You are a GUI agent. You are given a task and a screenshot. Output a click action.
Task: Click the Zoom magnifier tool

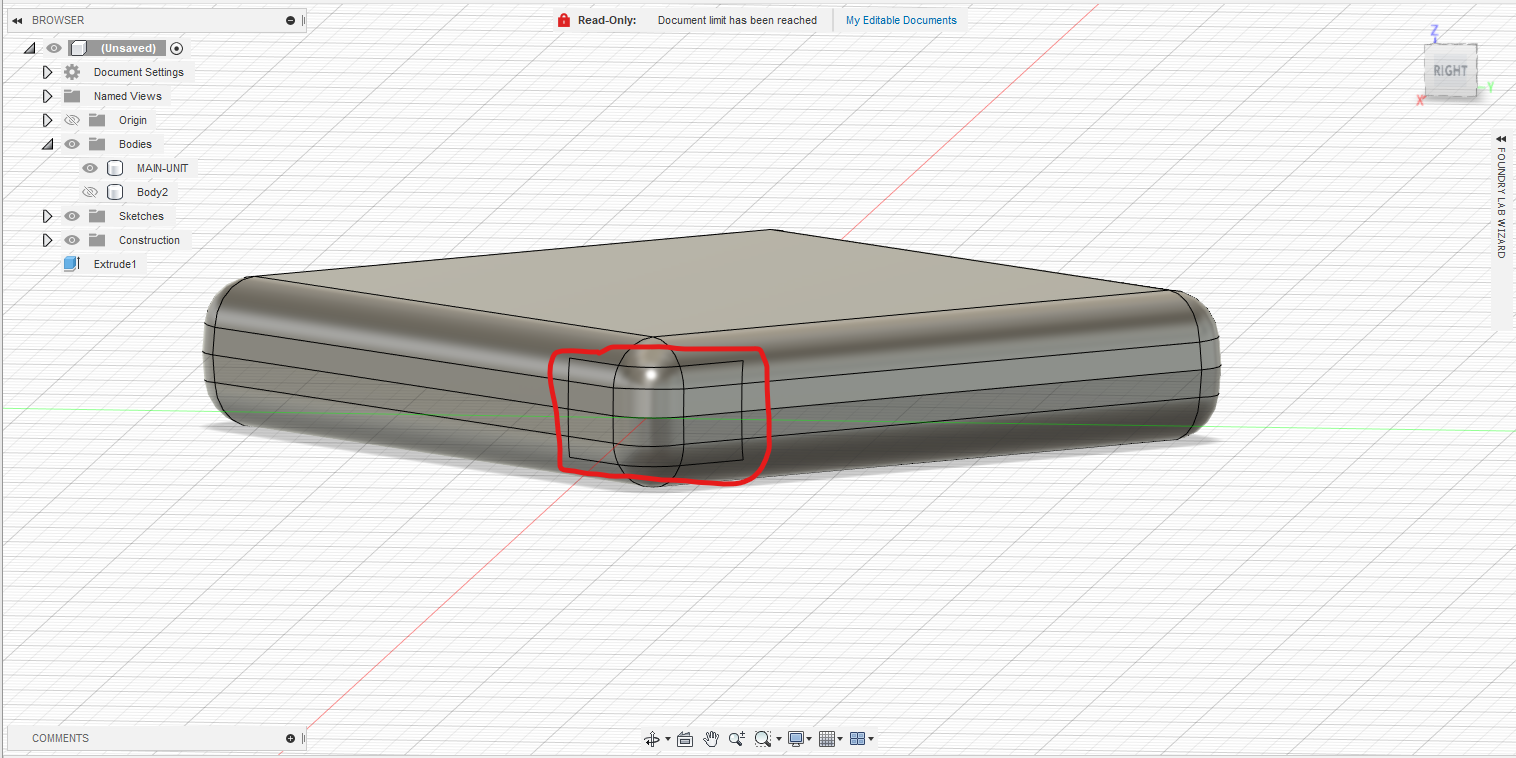(737, 738)
